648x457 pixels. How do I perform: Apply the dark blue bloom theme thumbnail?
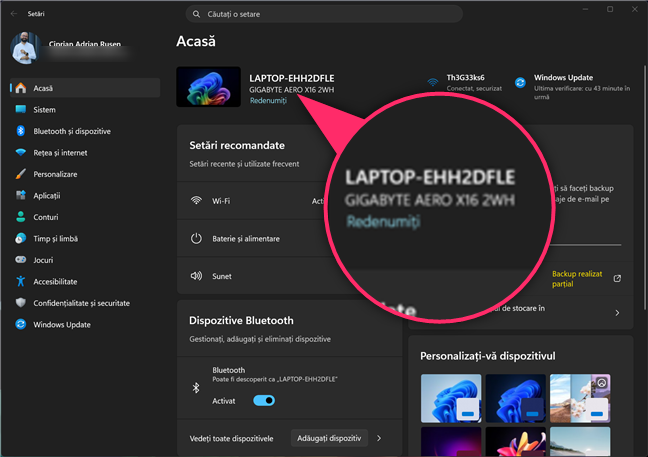(515, 398)
